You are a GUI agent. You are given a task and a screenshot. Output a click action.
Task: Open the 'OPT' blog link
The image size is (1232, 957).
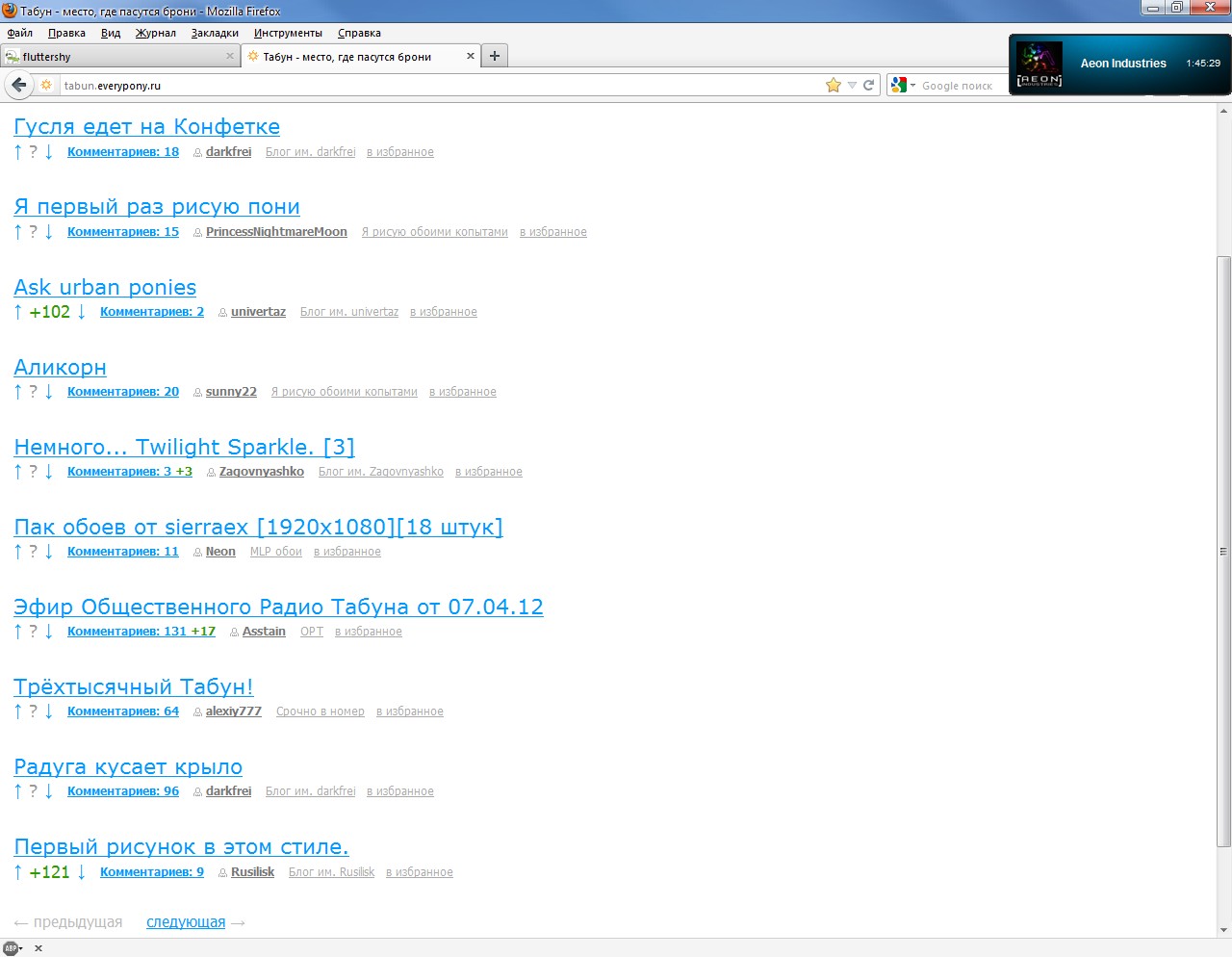pos(312,632)
